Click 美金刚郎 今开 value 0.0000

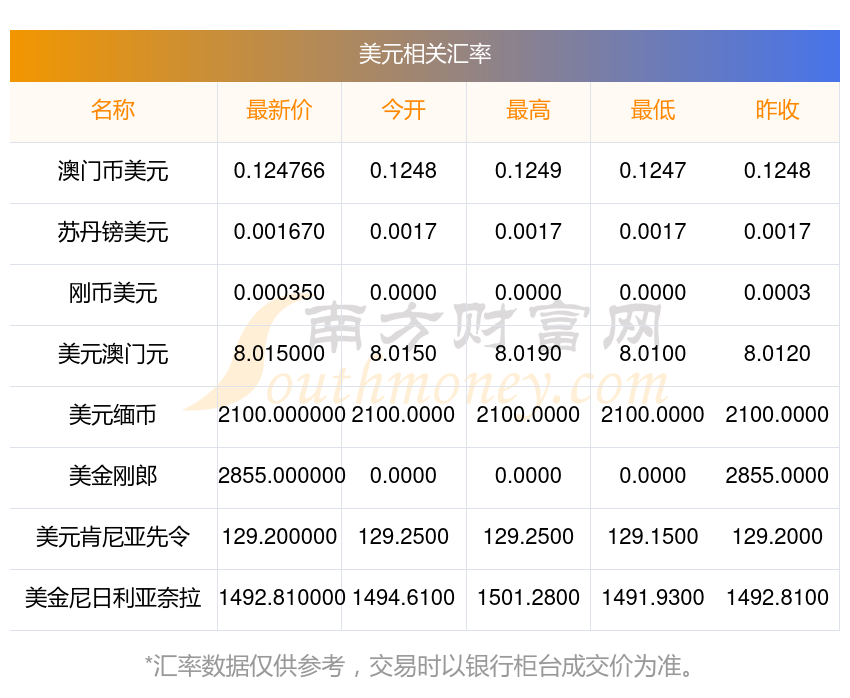[403, 476]
